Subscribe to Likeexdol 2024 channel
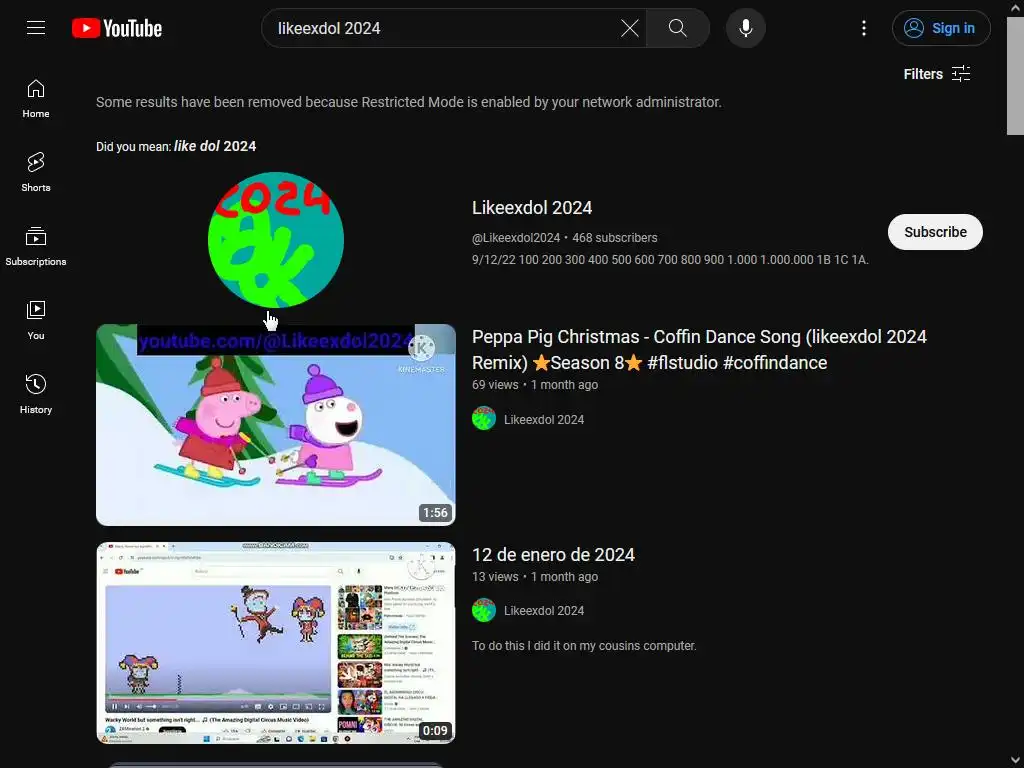 935,232
